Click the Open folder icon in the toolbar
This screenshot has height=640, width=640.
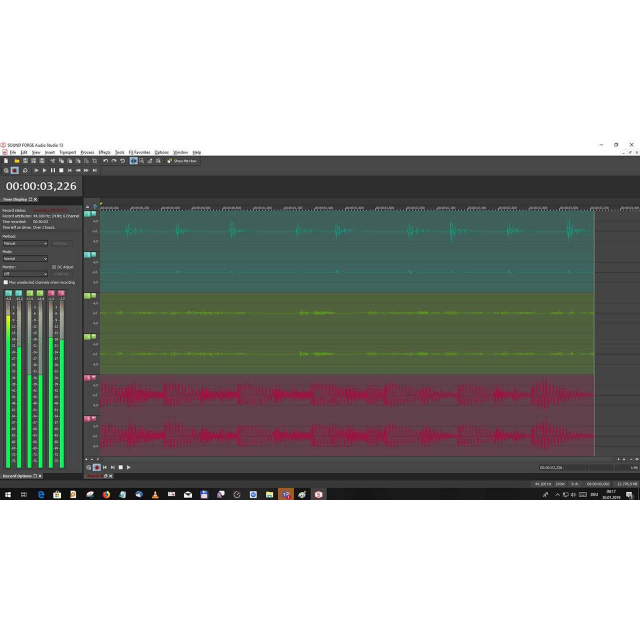click(x=17, y=161)
